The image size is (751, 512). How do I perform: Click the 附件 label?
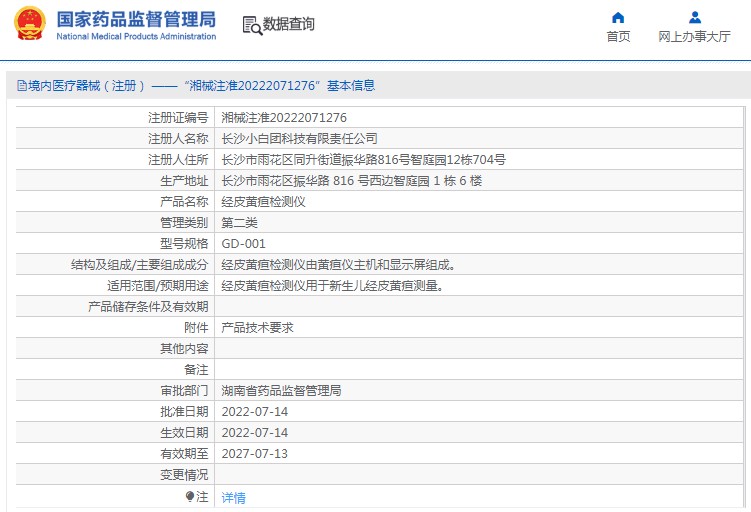[196, 328]
